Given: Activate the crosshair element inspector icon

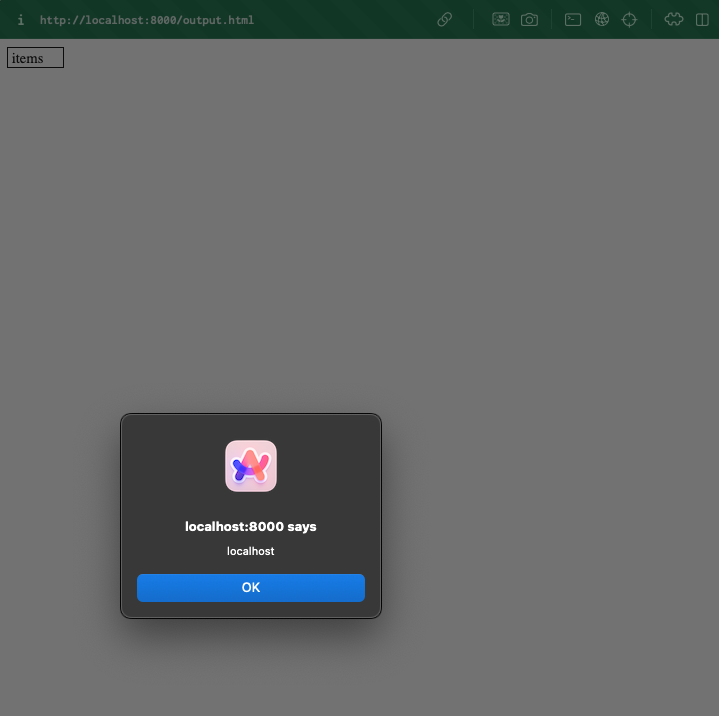Looking at the screenshot, I should (x=629, y=20).
